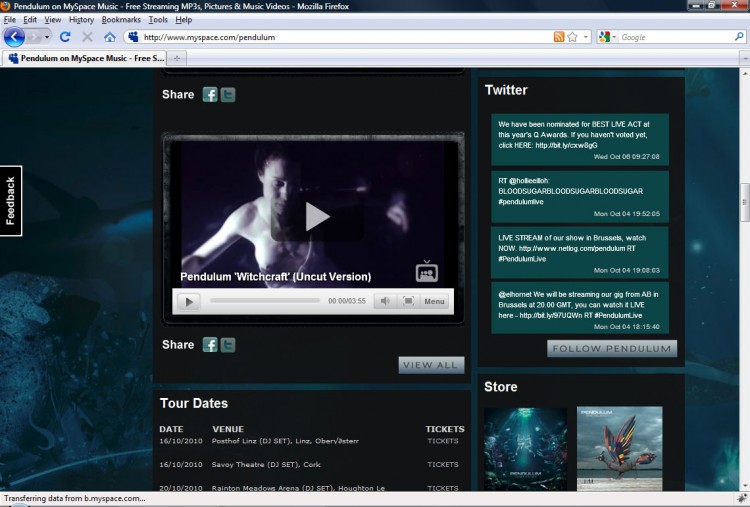Viewport: 750px width, 507px height.
Task: Open the netlog.com/pendulum link in tweet
Action: pos(572,249)
